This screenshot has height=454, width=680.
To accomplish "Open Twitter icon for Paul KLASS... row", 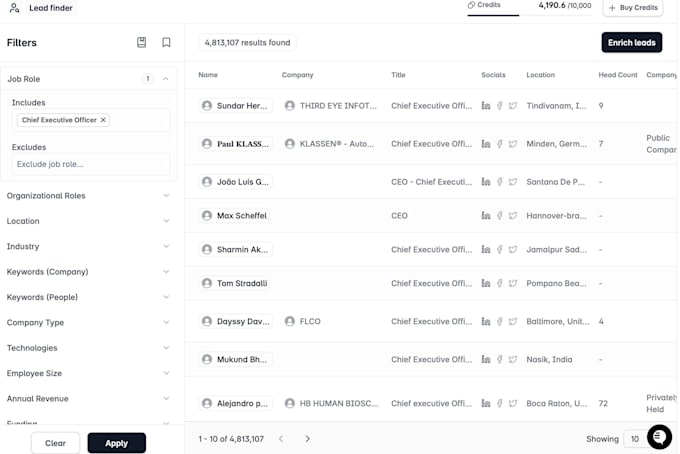I will (513, 144).
